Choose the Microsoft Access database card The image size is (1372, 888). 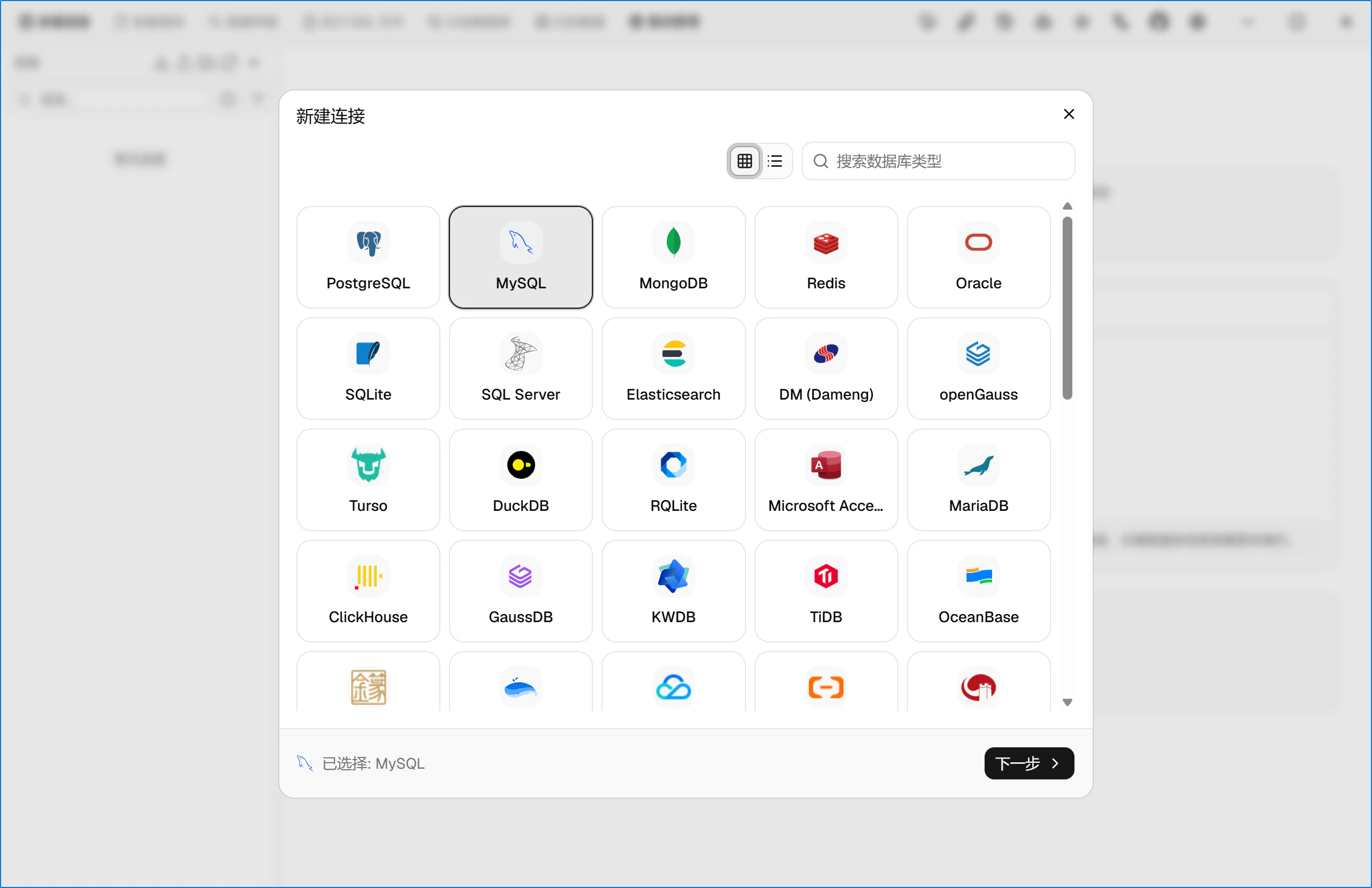tap(826, 479)
